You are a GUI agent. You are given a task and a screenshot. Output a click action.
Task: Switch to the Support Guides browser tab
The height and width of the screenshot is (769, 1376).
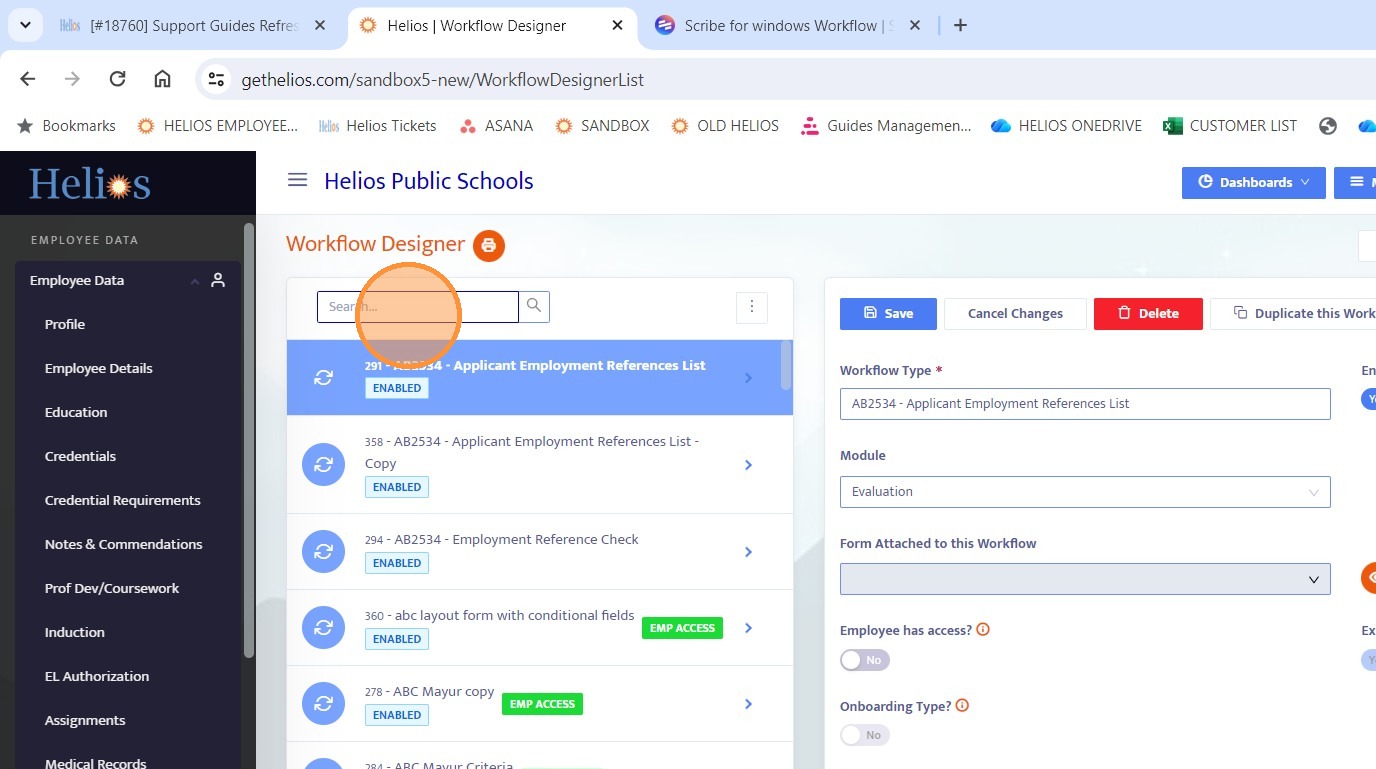[194, 25]
